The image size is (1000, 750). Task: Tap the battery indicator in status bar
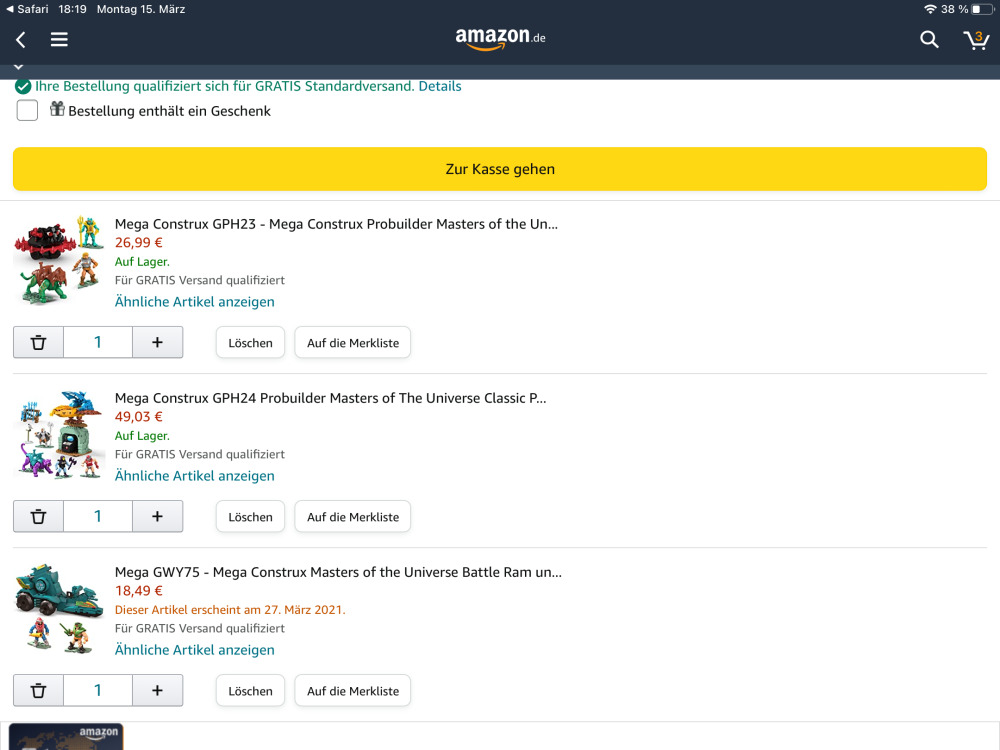[x=982, y=9]
